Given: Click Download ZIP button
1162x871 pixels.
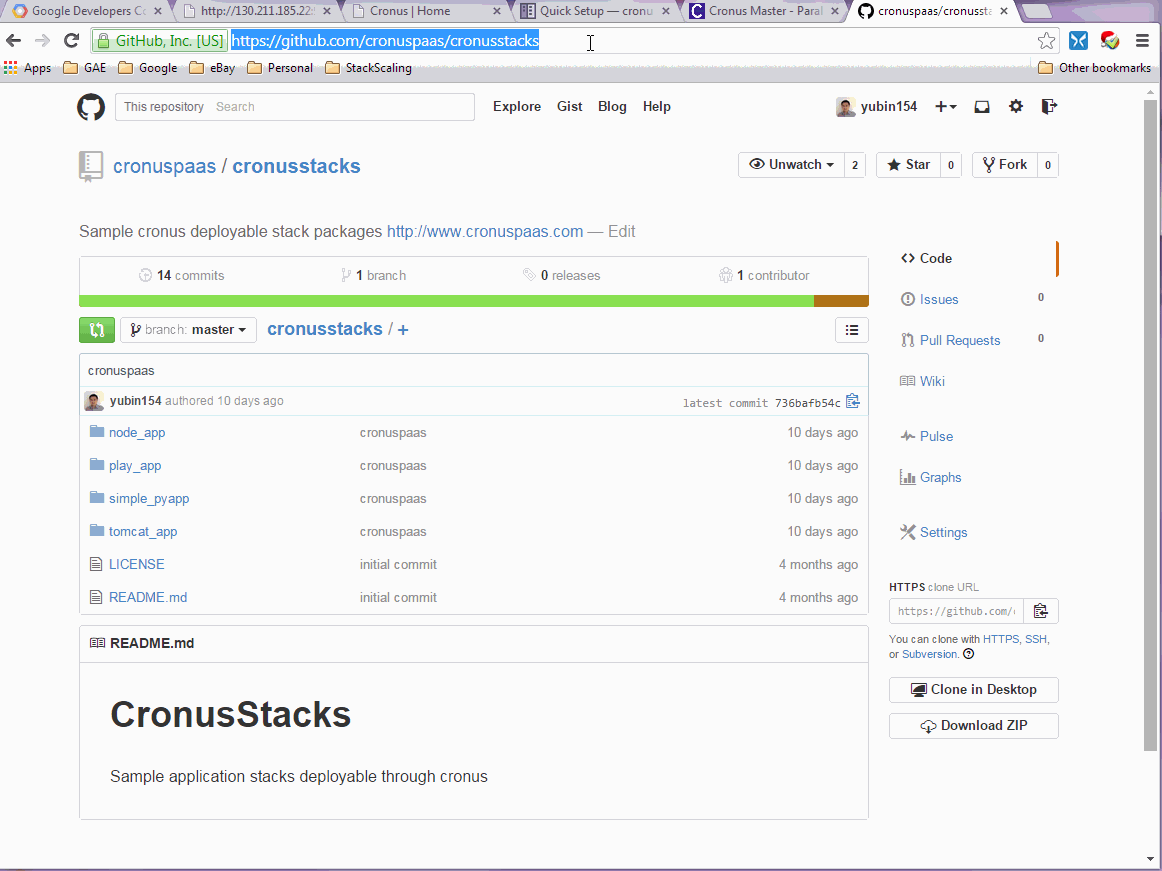Looking at the screenshot, I should coord(974,726).
